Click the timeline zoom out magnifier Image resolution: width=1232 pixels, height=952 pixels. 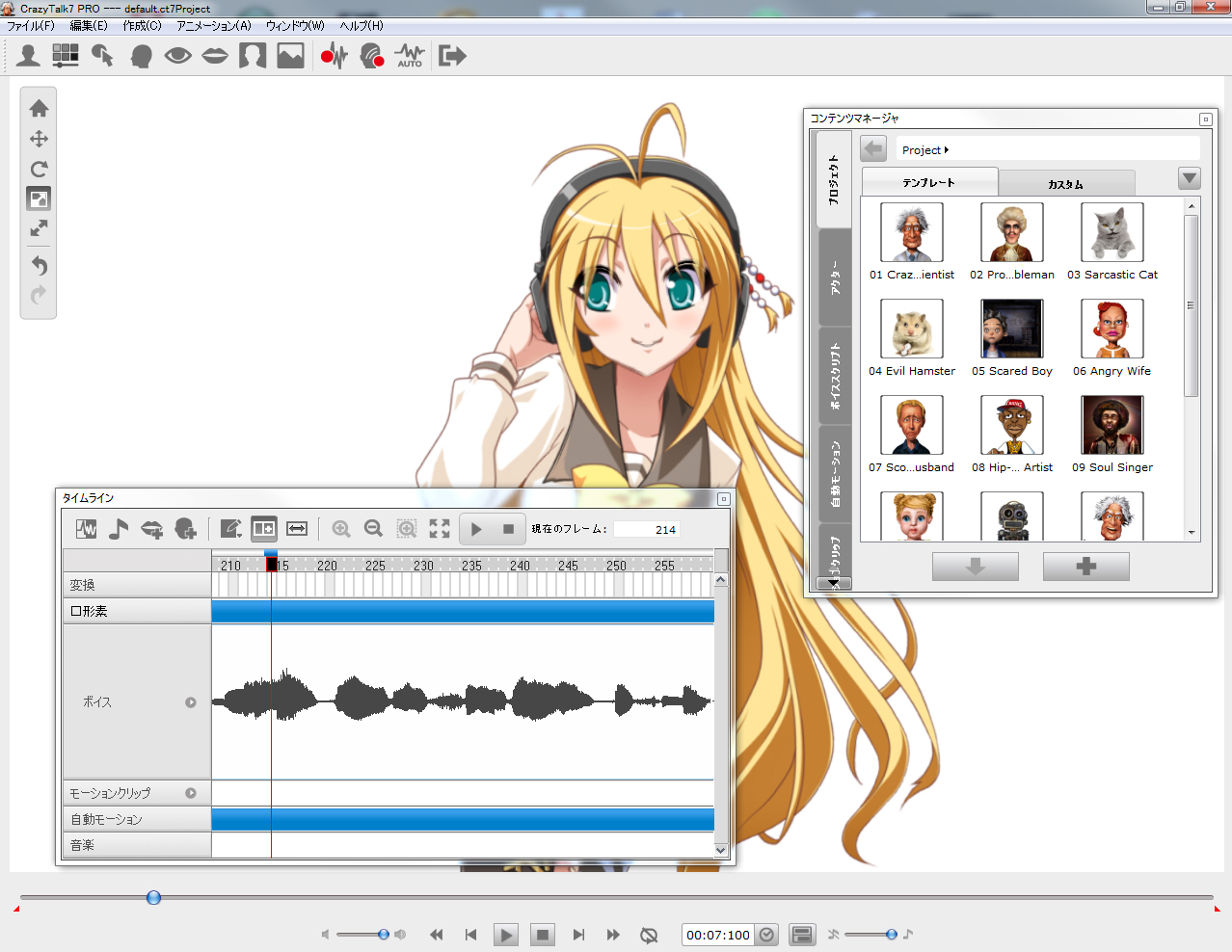(374, 528)
